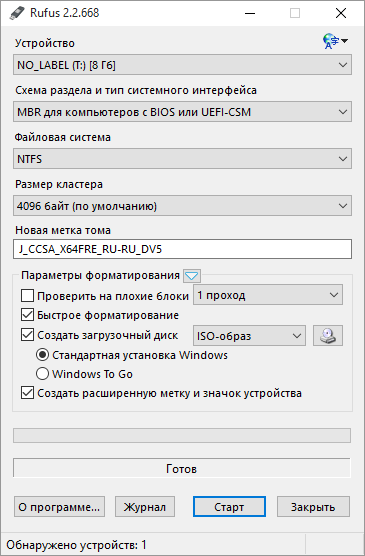Toggle advanced format options arrow icon
The height and width of the screenshot is (556, 365).
(192, 276)
